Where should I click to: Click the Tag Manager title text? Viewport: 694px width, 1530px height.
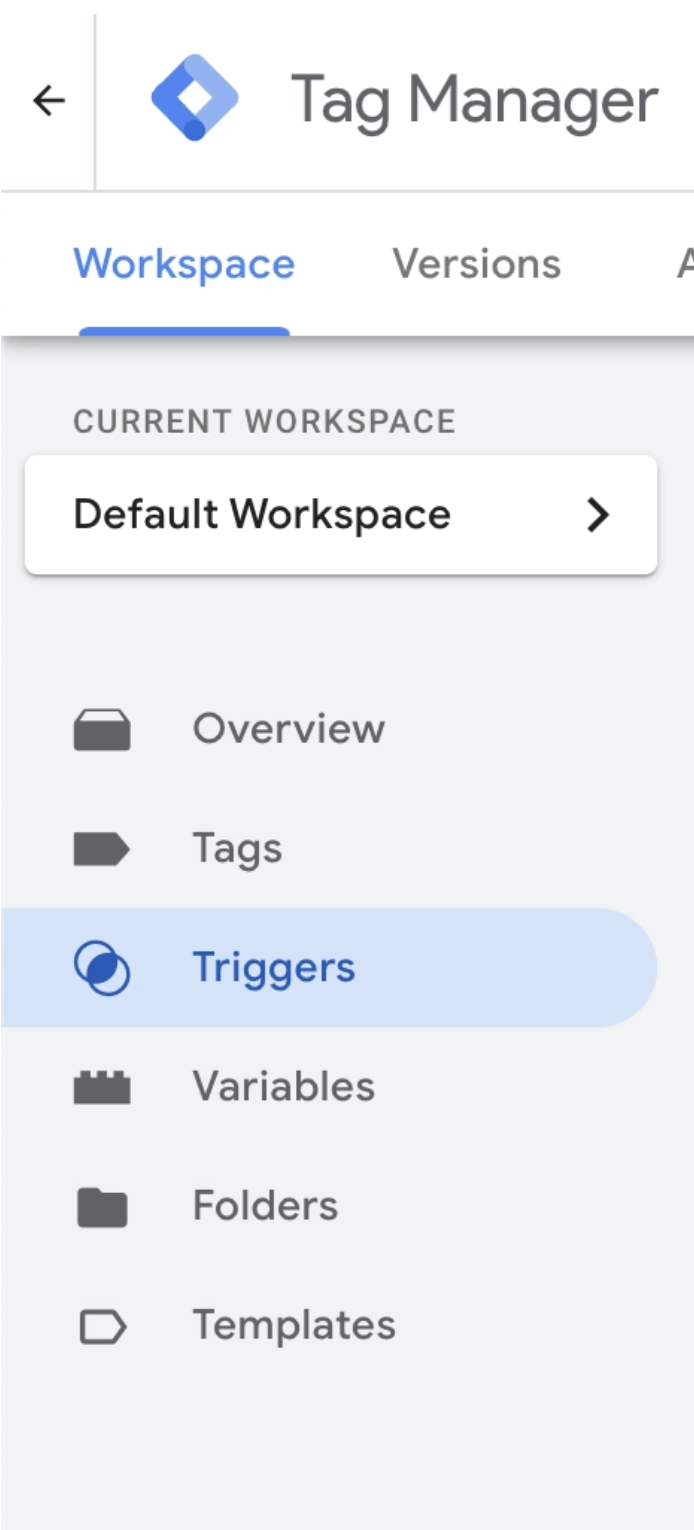(x=475, y=101)
